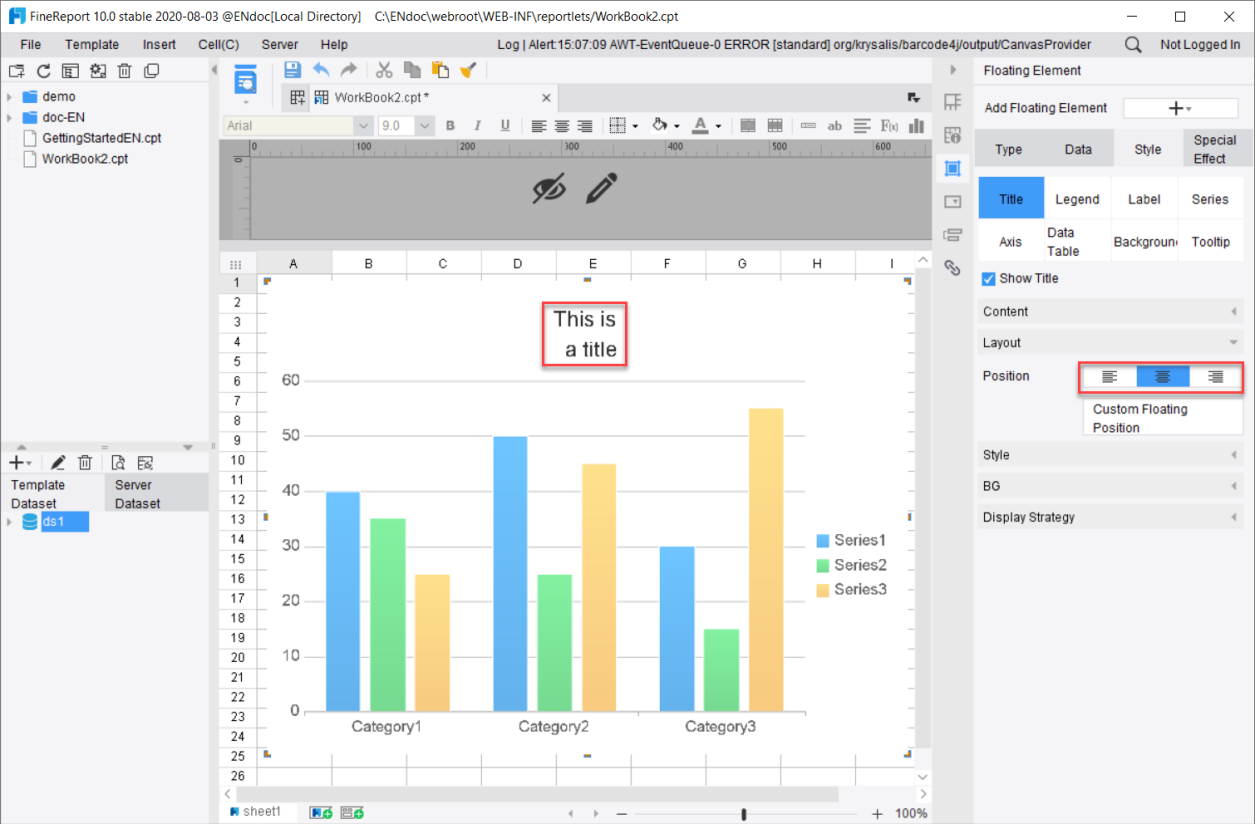
Task: Toggle bold formatting
Action: [450, 126]
